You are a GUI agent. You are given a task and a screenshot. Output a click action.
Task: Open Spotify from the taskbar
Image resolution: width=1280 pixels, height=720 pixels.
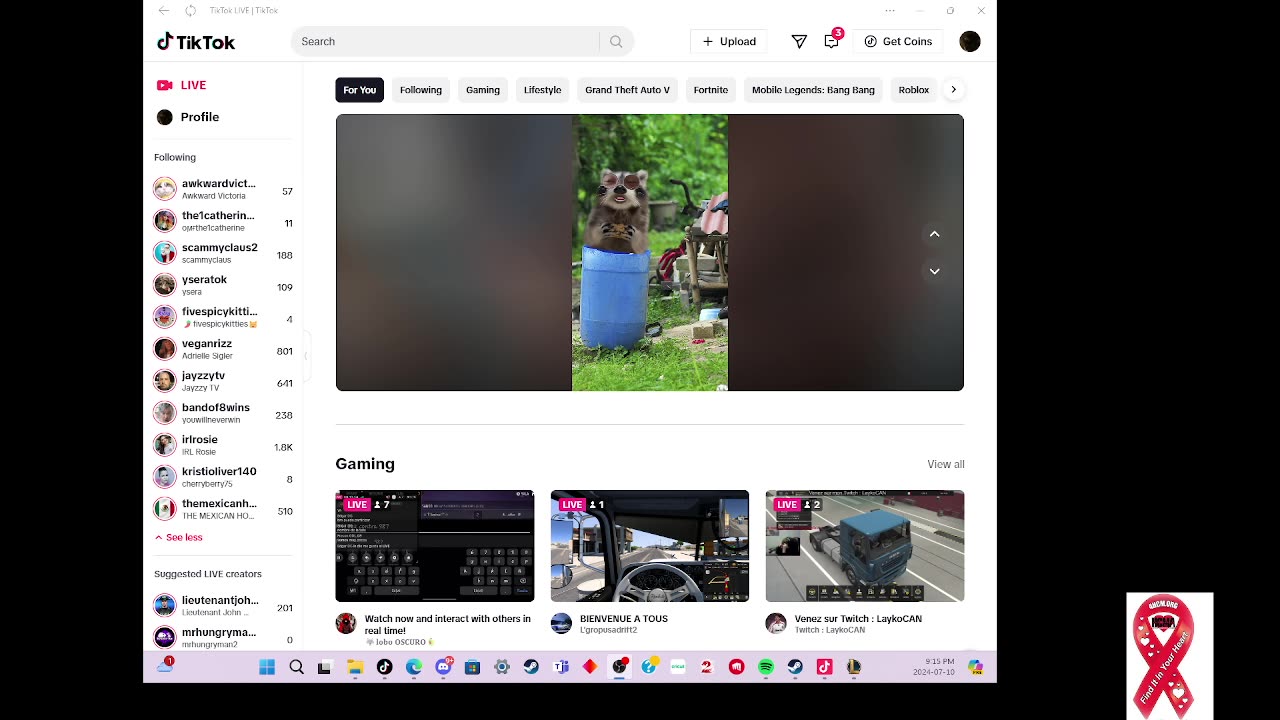pos(766,667)
